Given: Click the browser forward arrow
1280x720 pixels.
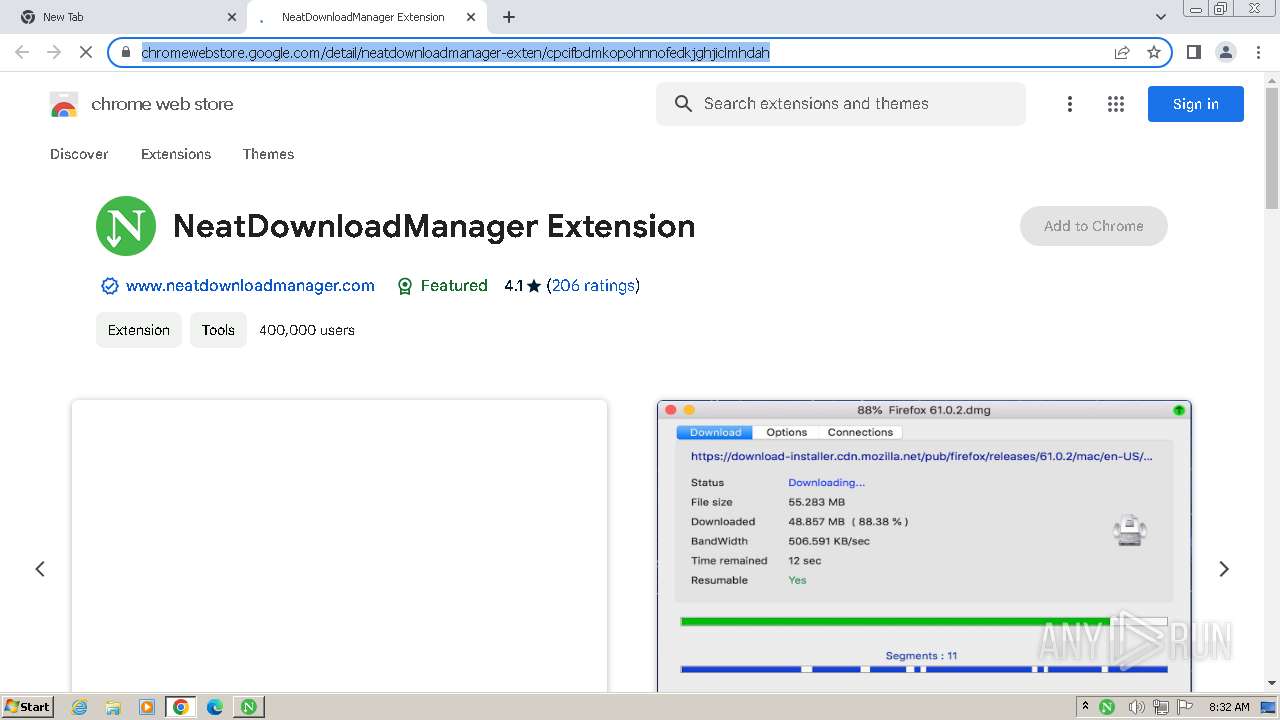Looking at the screenshot, I should coord(54,52).
